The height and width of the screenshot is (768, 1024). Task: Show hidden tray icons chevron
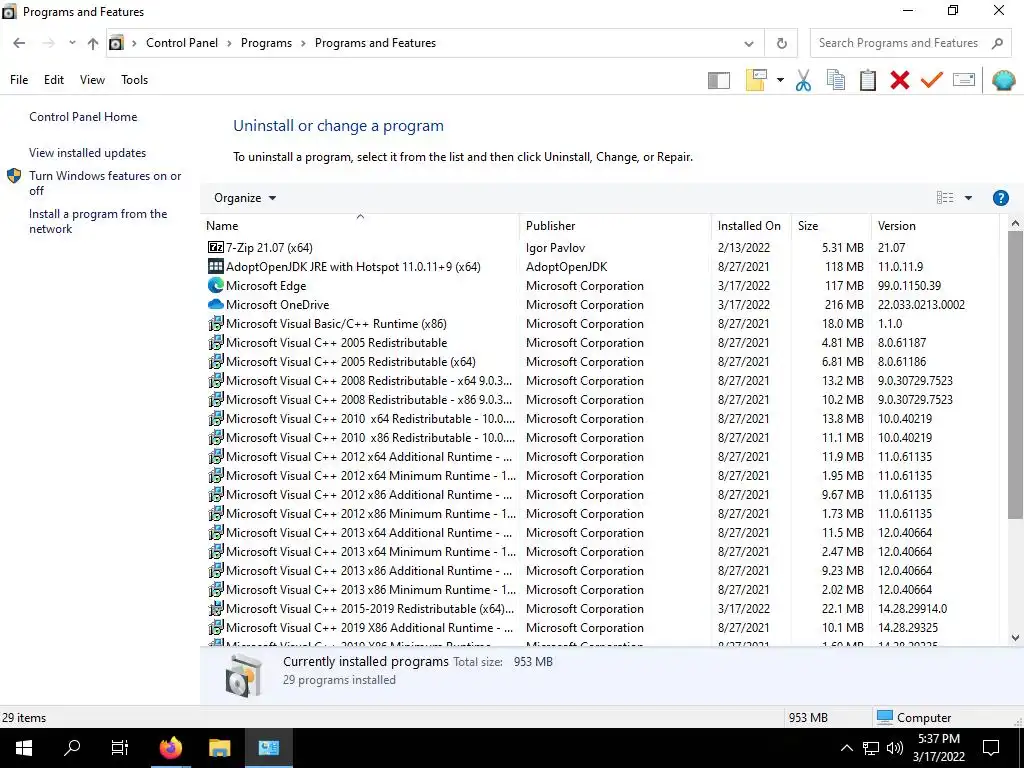tap(846, 748)
